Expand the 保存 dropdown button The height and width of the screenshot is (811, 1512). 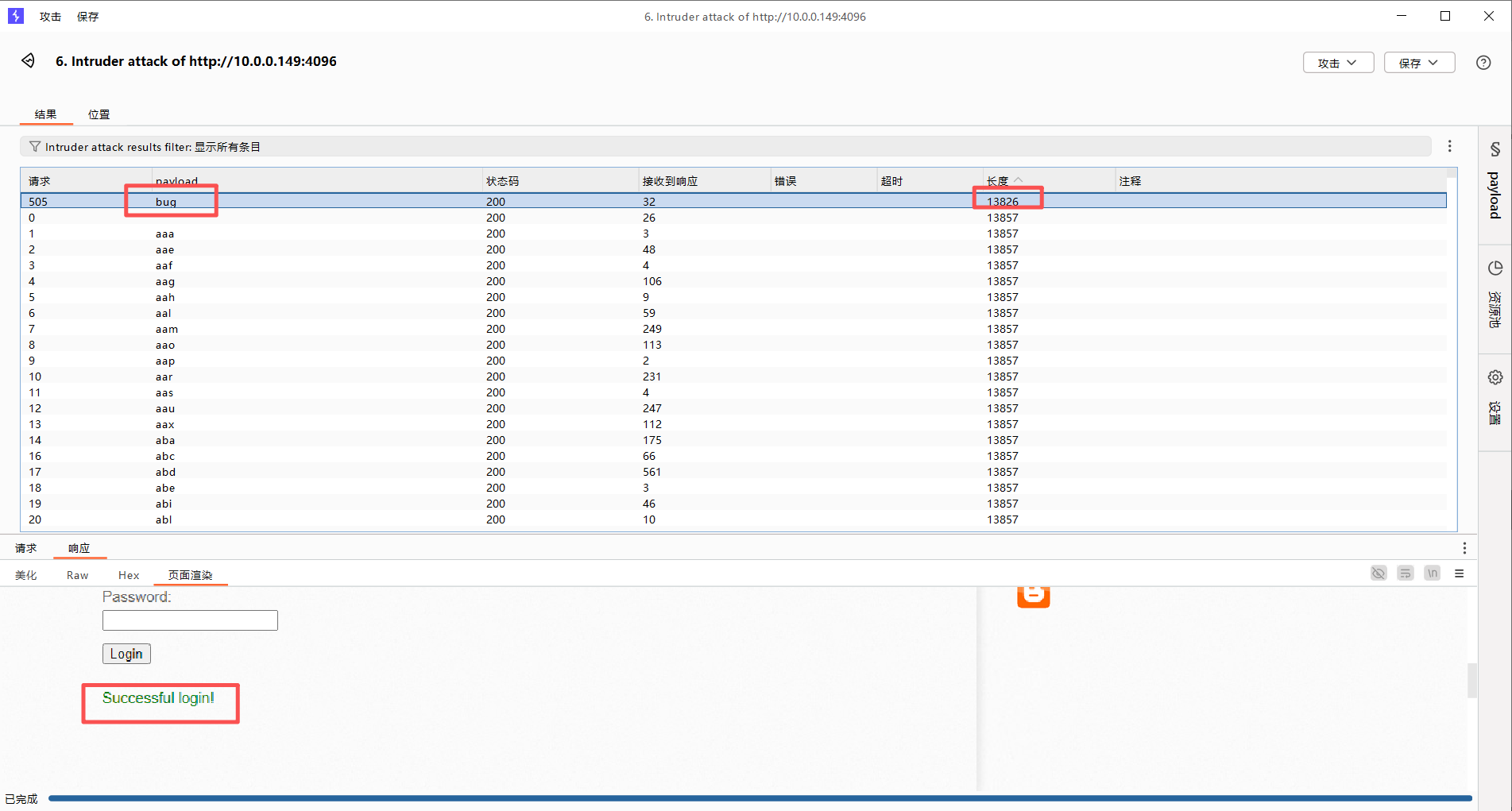pos(1419,63)
